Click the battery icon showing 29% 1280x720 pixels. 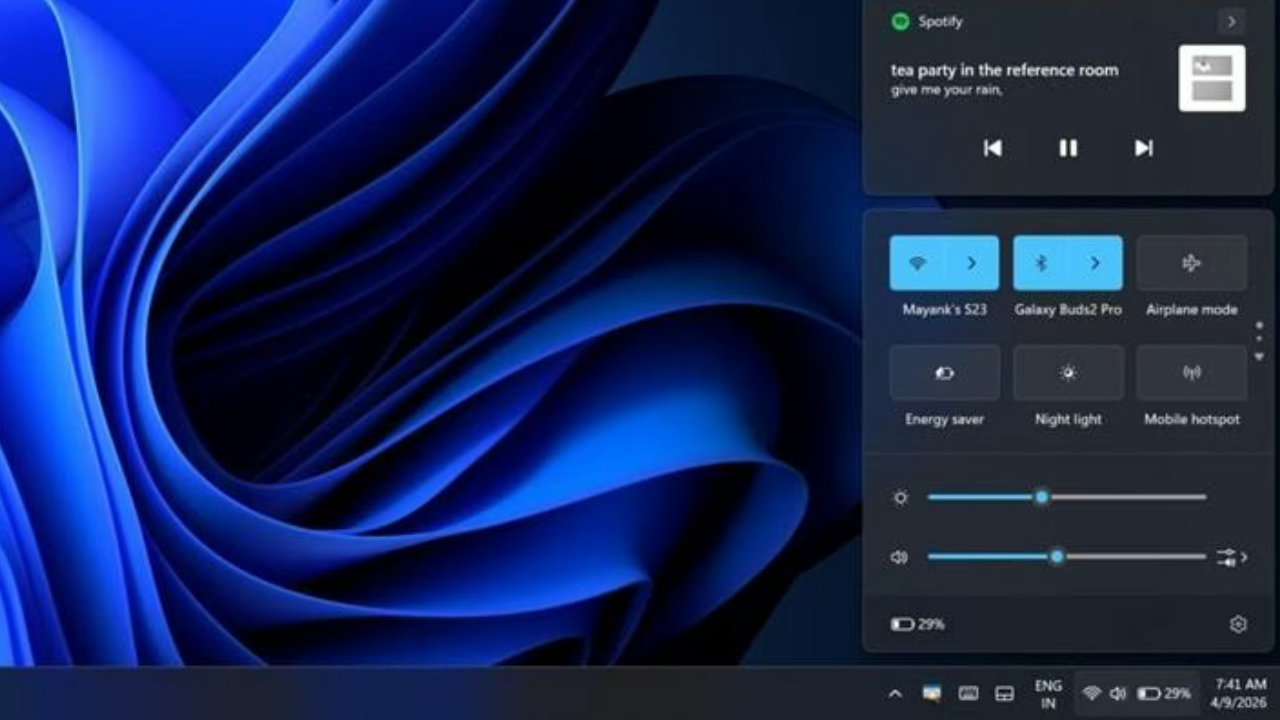click(x=904, y=623)
